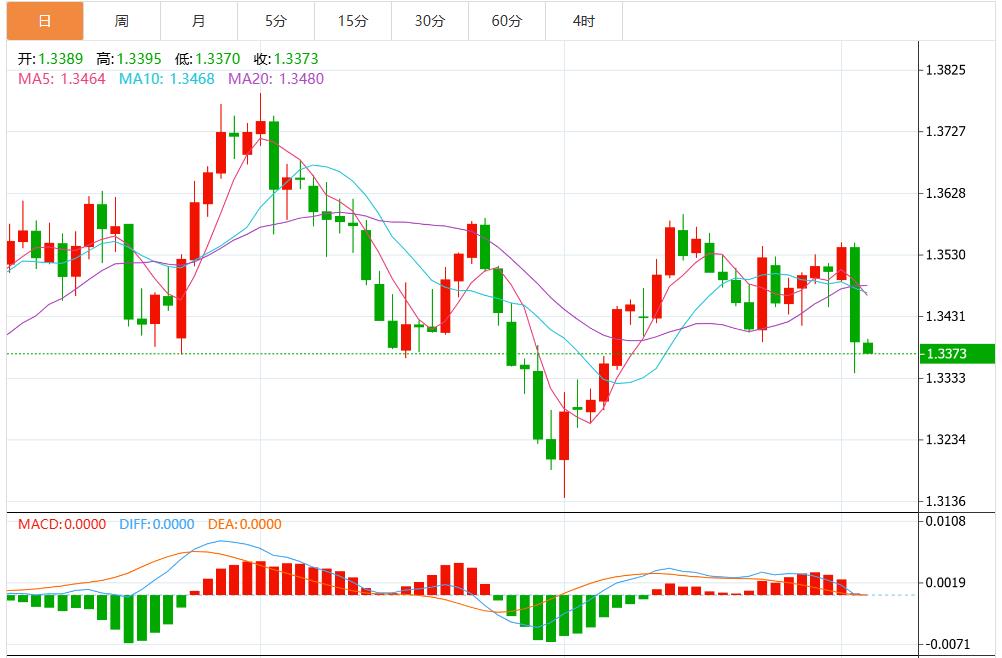Select the 30分 thirty-minute timeframe
This screenshot has height=658, width=1002.
click(x=430, y=20)
